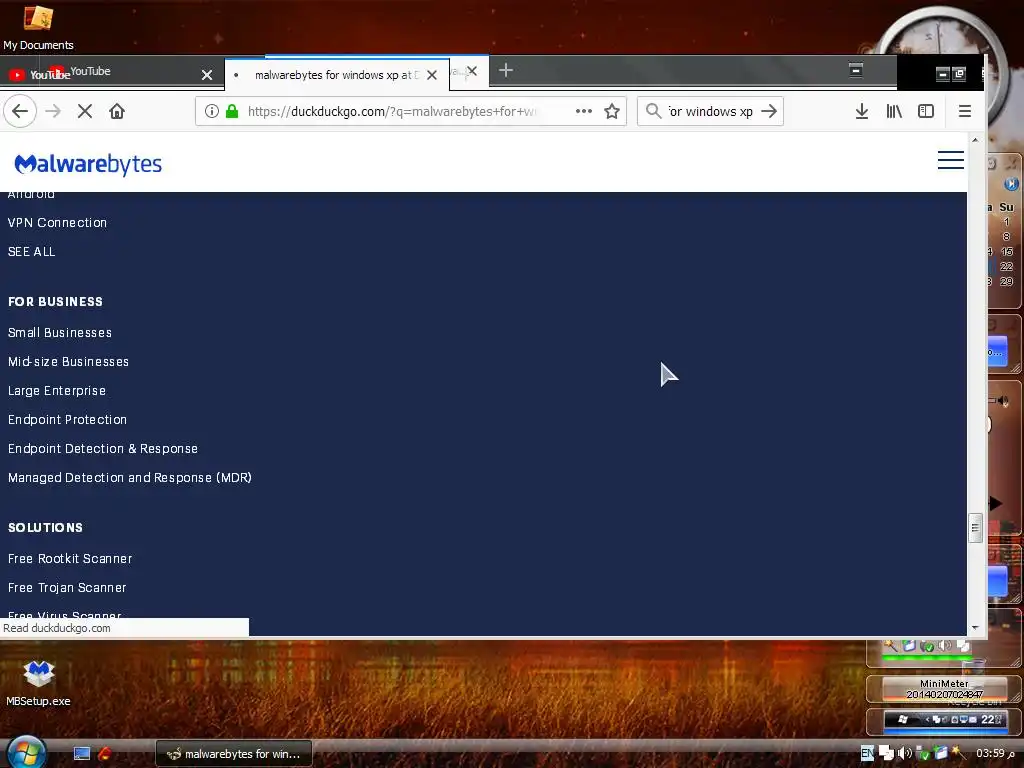Viewport: 1024px width, 768px height.
Task: Open the Small Businesses link
Action: 60,332
